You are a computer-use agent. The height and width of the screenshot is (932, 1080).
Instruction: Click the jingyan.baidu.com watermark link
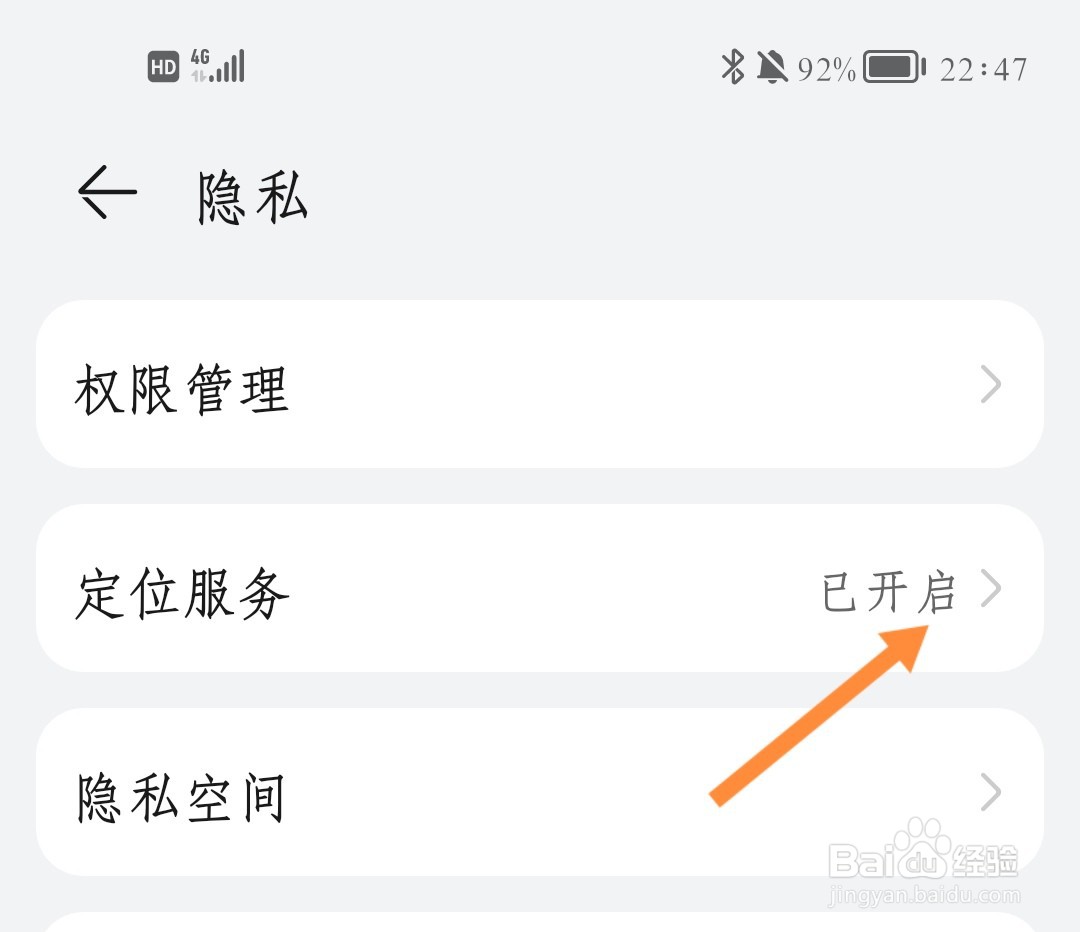coord(924,895)
